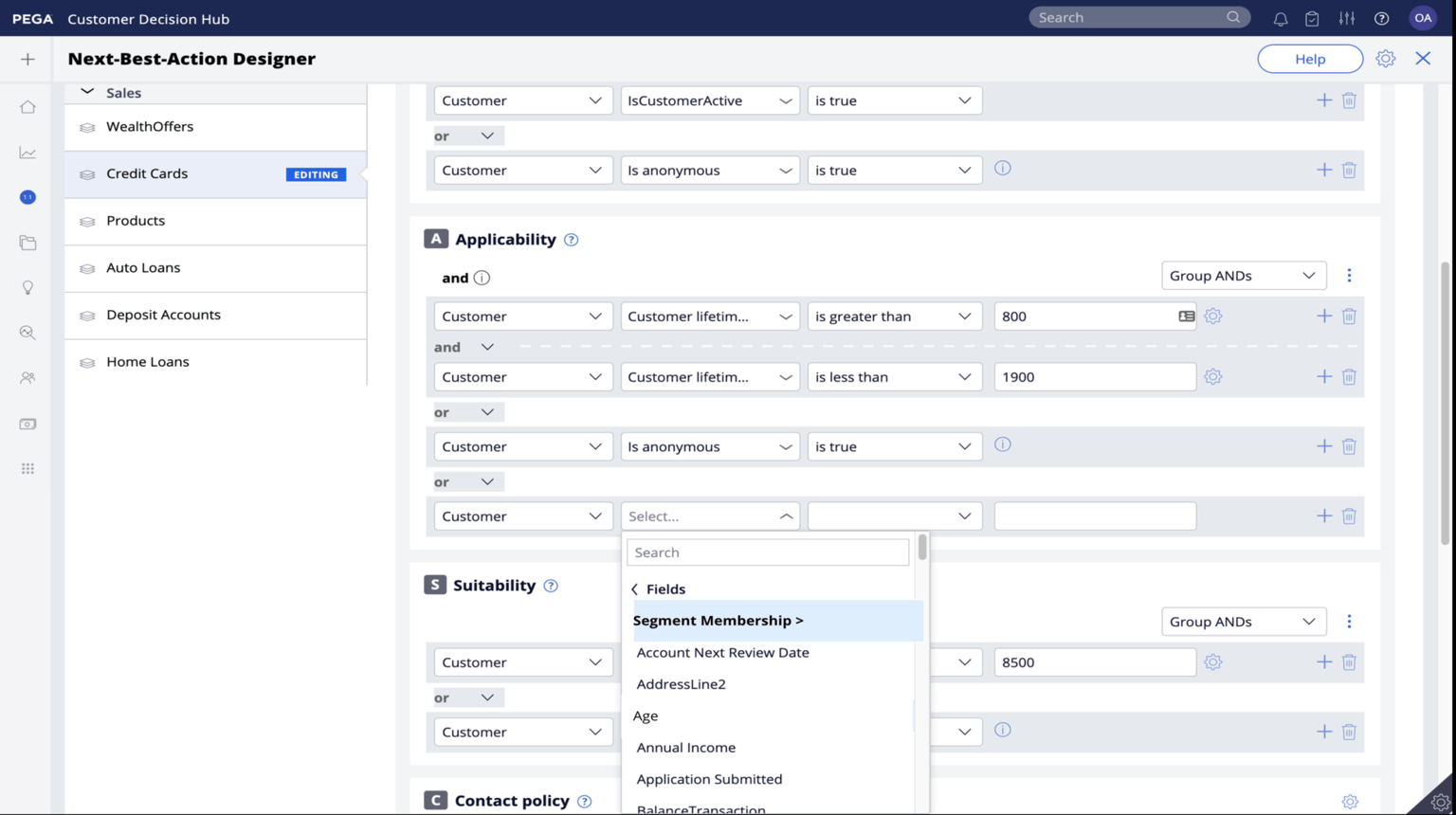Expand the Applicability Group ANDs dropdown
Screen dimensions: 1456x815
tap(1243, 276)
